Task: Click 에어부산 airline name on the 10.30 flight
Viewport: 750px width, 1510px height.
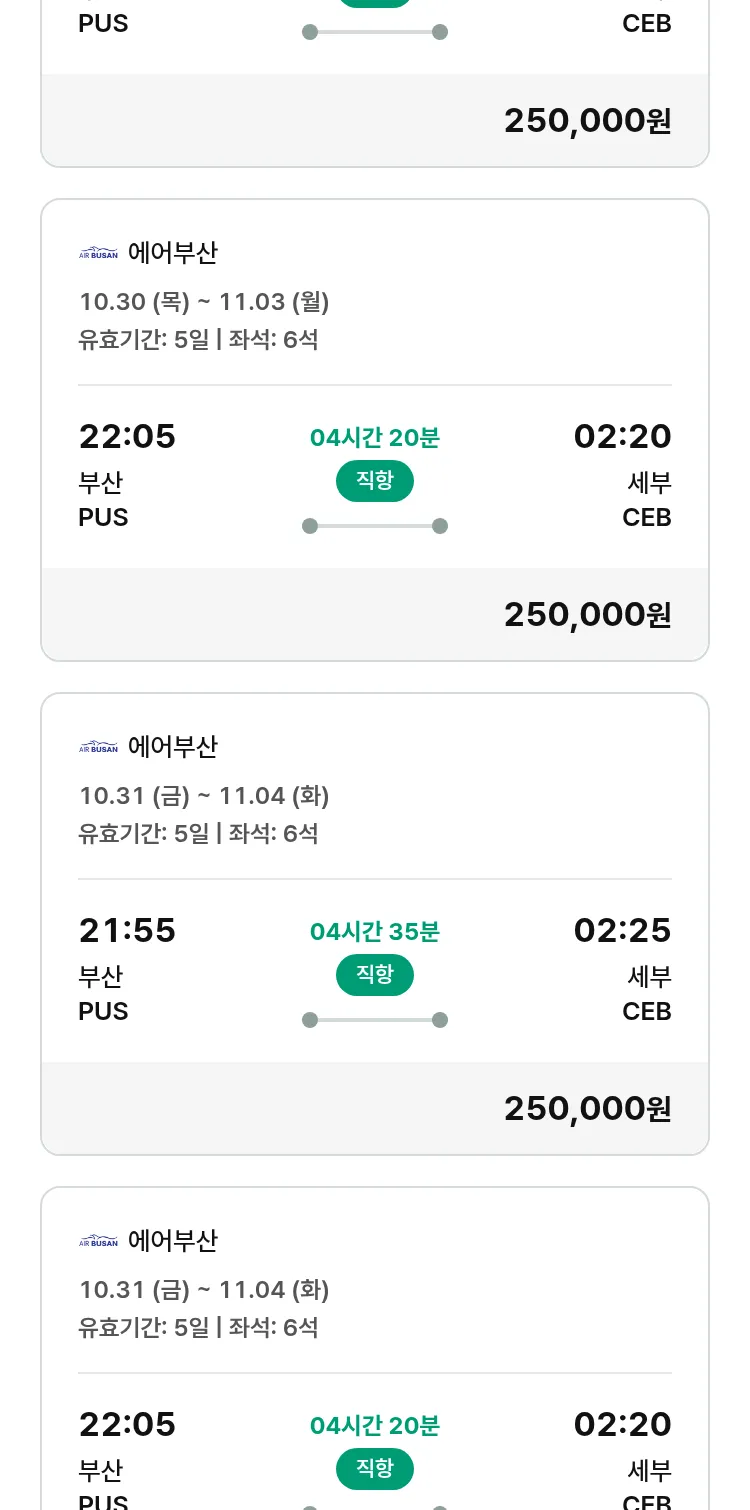Action: pos(172,253)
